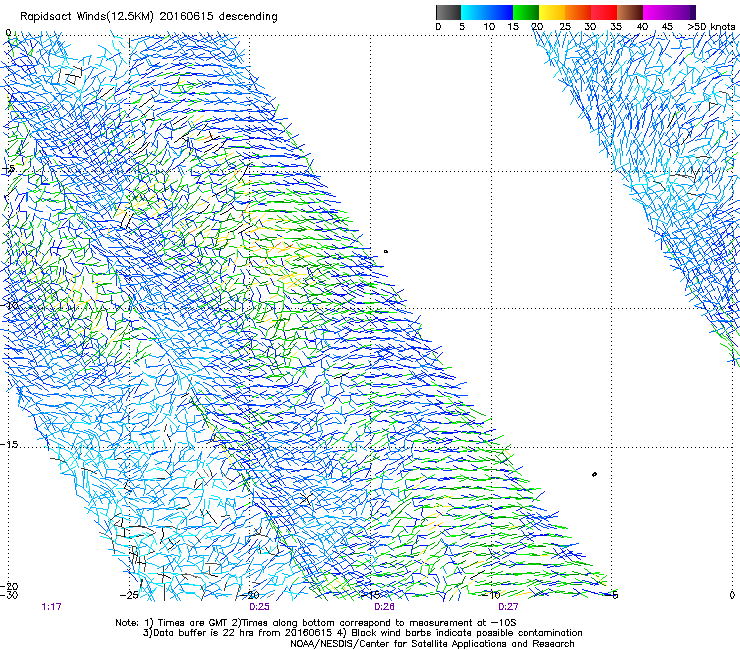740x650 pixels.
Task: Click the small island outline near -15 latitude, -6 longitude
Action: (595, 474)
